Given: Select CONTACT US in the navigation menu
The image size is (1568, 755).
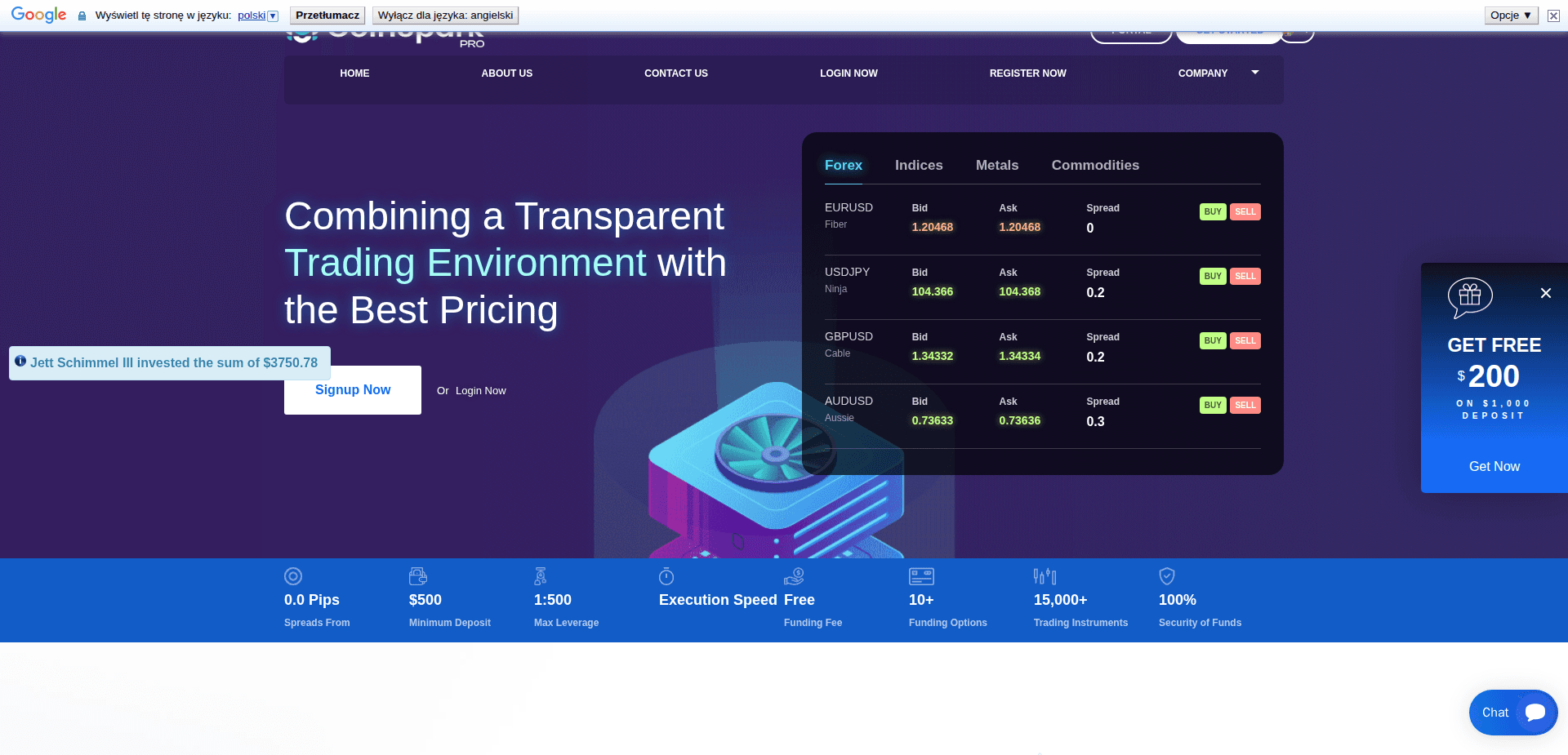Looking at the screenshot, I should pyautogui.click(x=675, y=73).
